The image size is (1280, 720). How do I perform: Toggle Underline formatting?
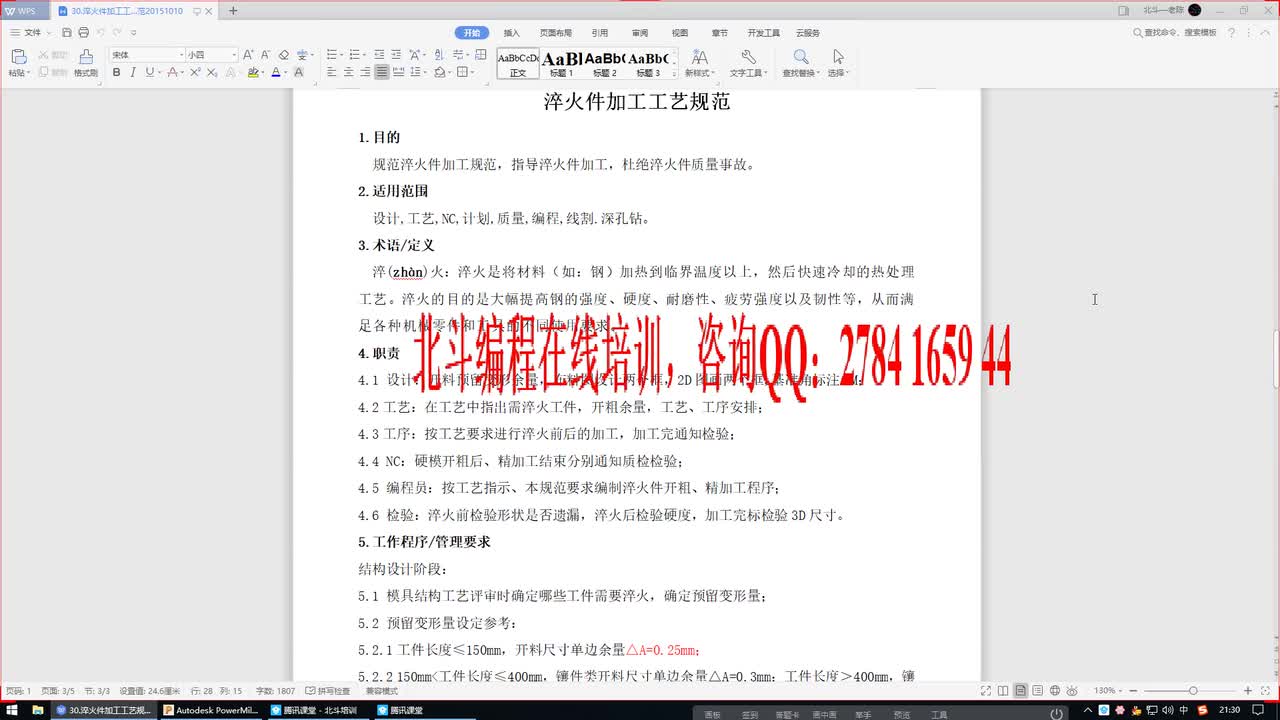coord(149,72)
